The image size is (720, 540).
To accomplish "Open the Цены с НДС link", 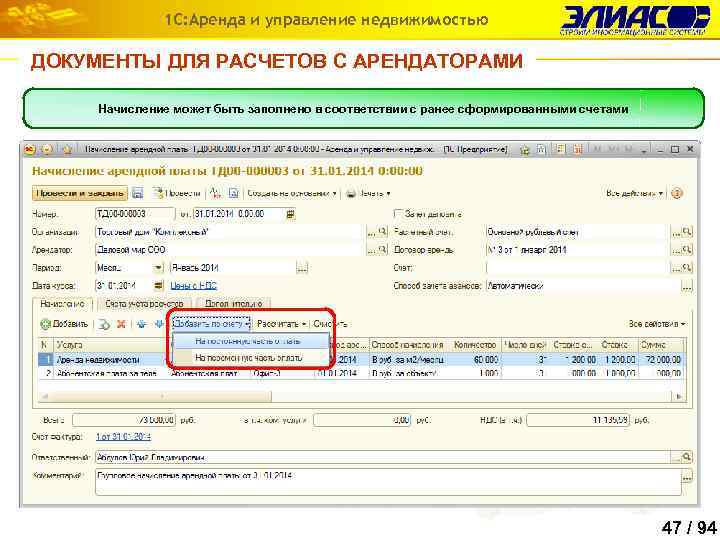I will click(x=193, y=286).
